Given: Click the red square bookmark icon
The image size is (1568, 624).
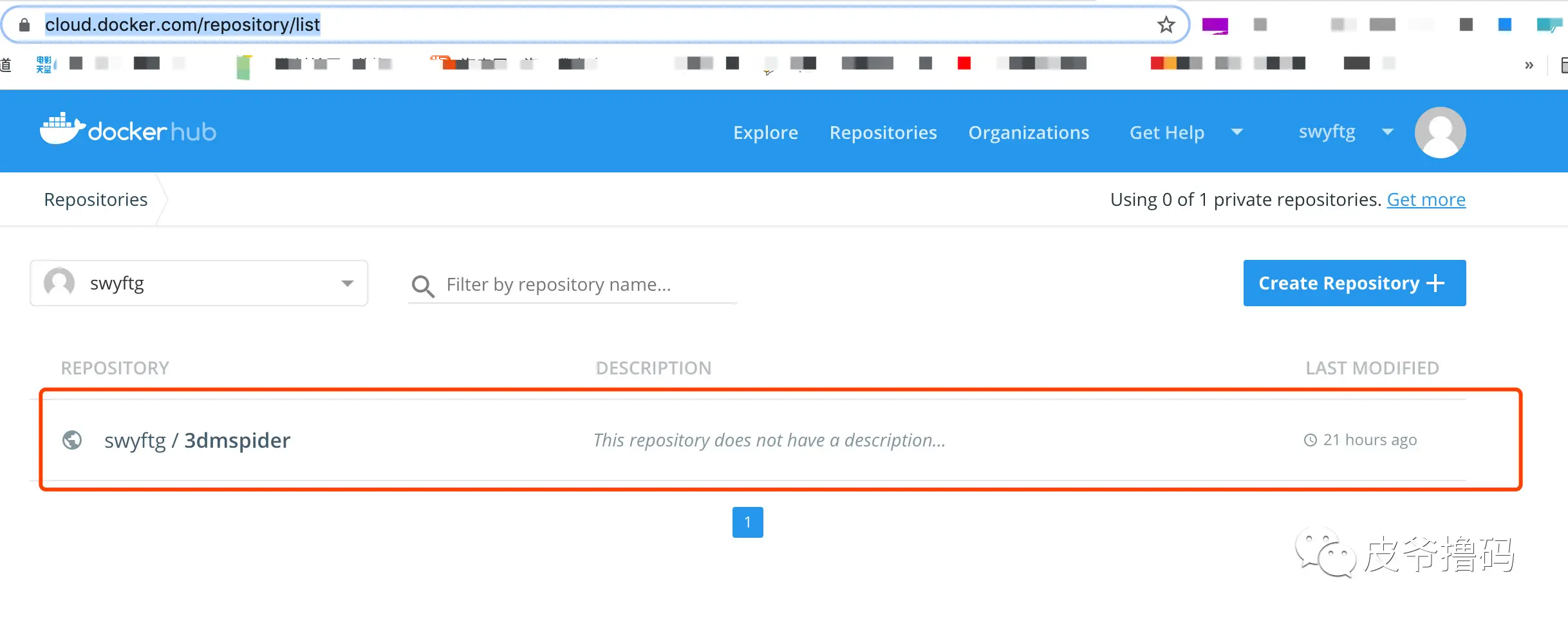Looking at the screenshot, I should tap(964, 63).
